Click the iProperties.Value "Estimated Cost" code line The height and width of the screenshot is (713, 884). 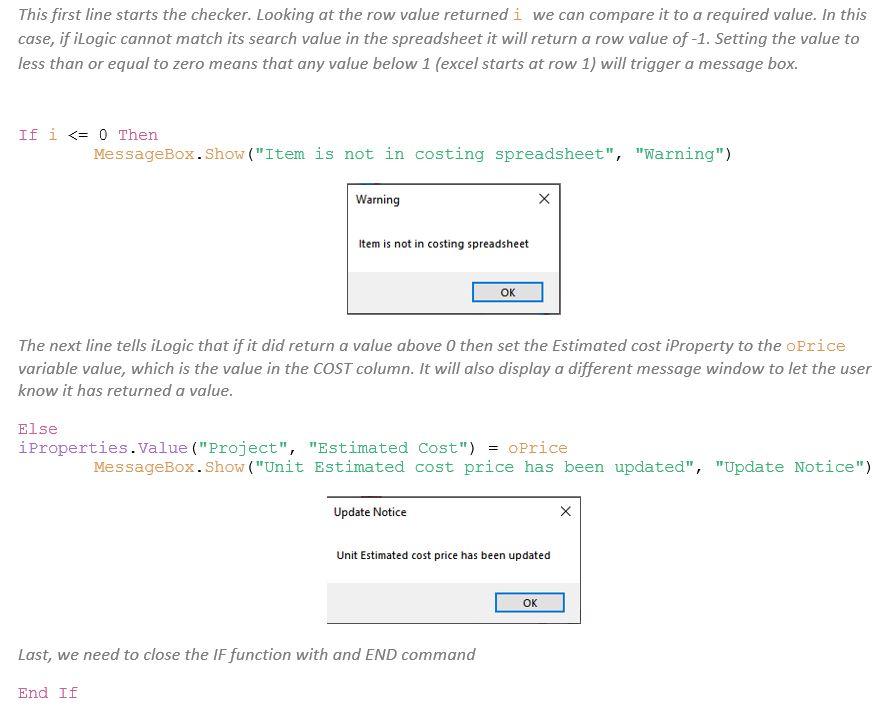pyautogui.click(x=293, y=448)
